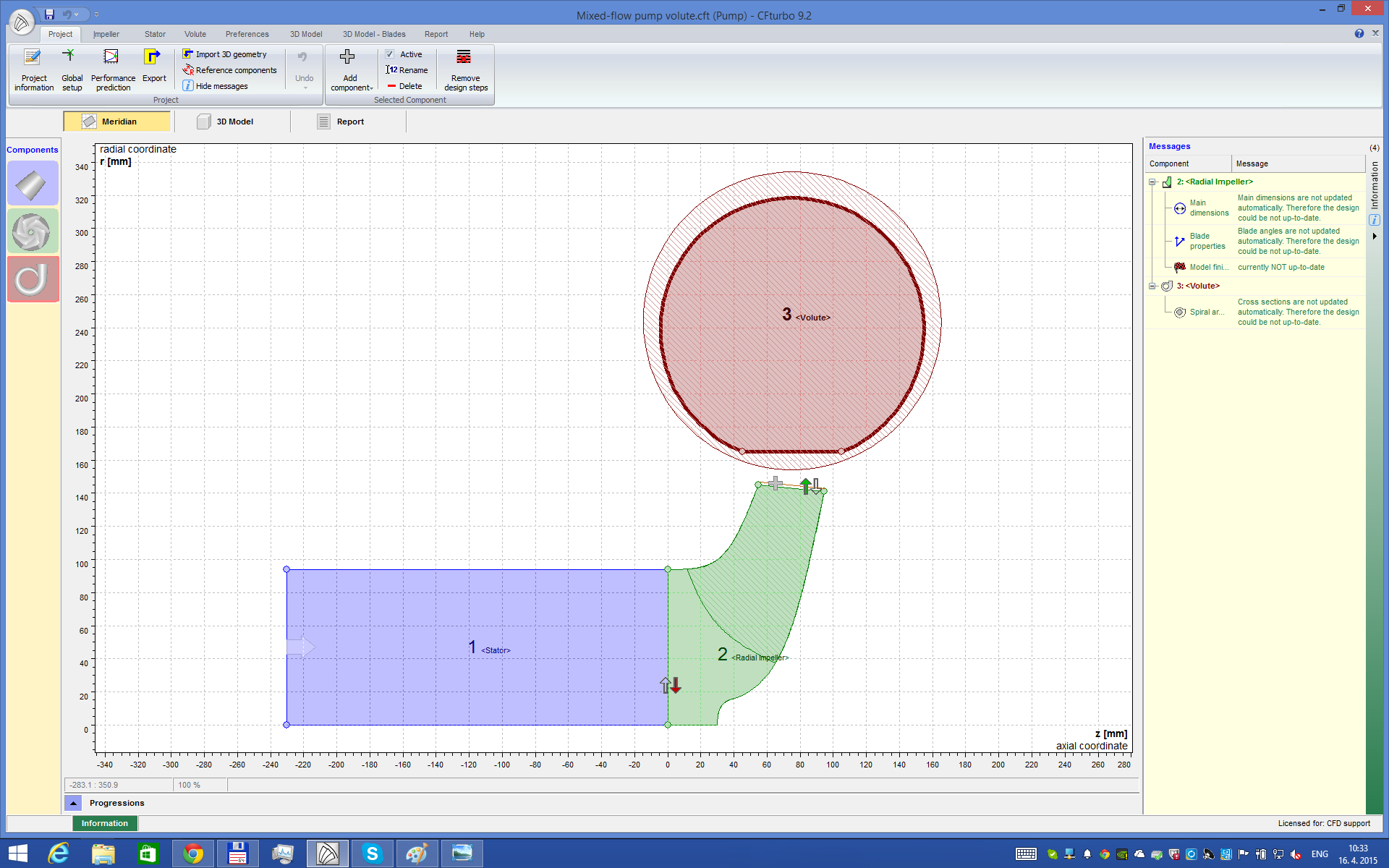Select the Volute component in sidebar

click(x=32, y=279)
